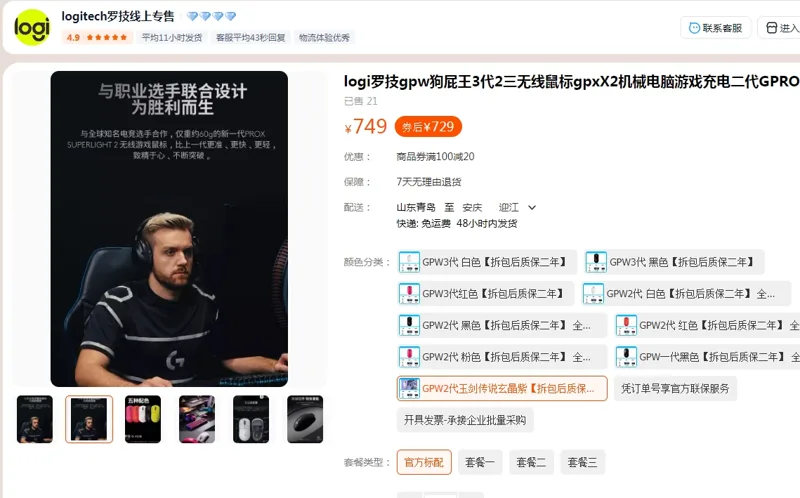
Task: Select the first gallery thumbnail
Action: (35, 419)
